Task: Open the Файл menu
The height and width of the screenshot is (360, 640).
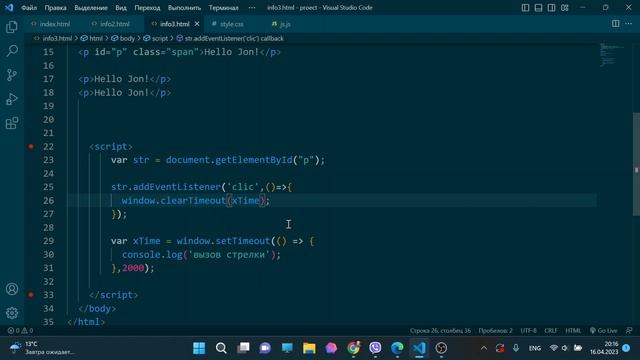Action: click(x=29, y=7)
